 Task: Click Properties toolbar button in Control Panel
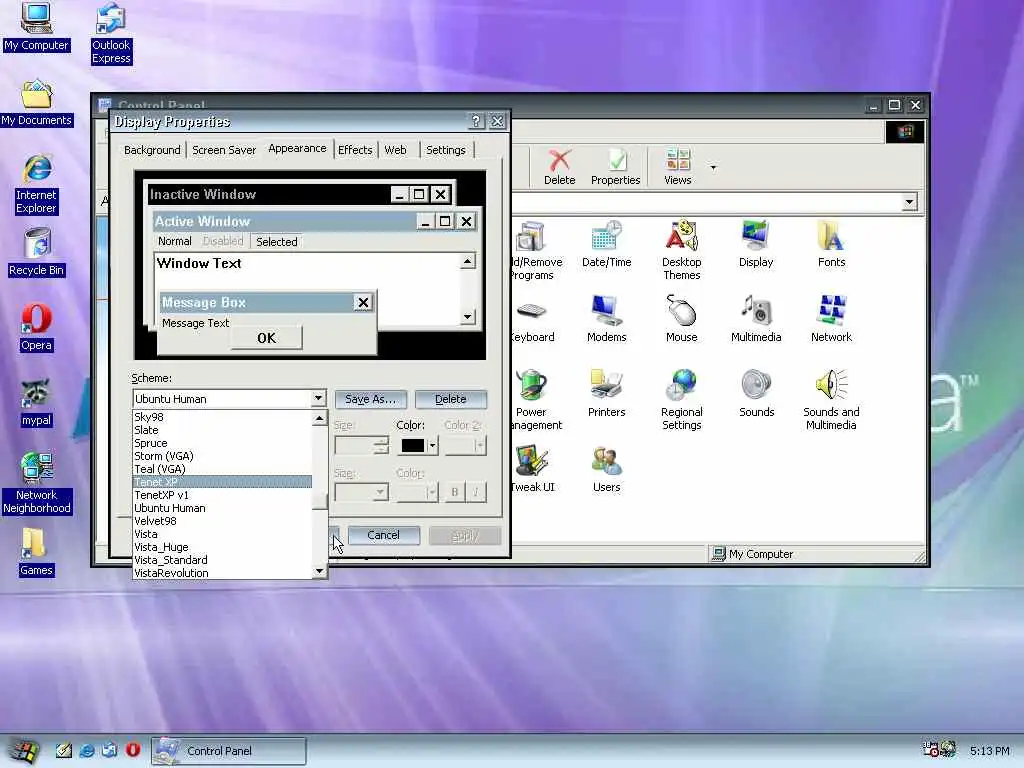(x=615, y=167)
